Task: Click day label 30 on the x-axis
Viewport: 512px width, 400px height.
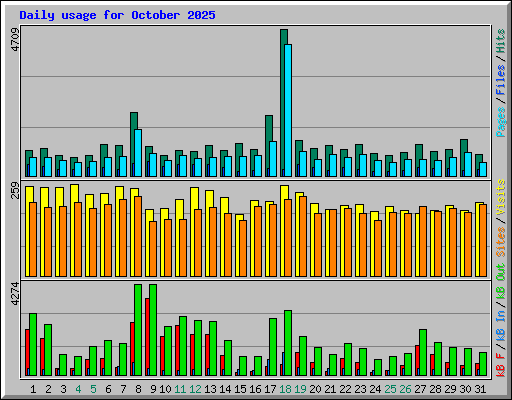Action: coord(465,389)
